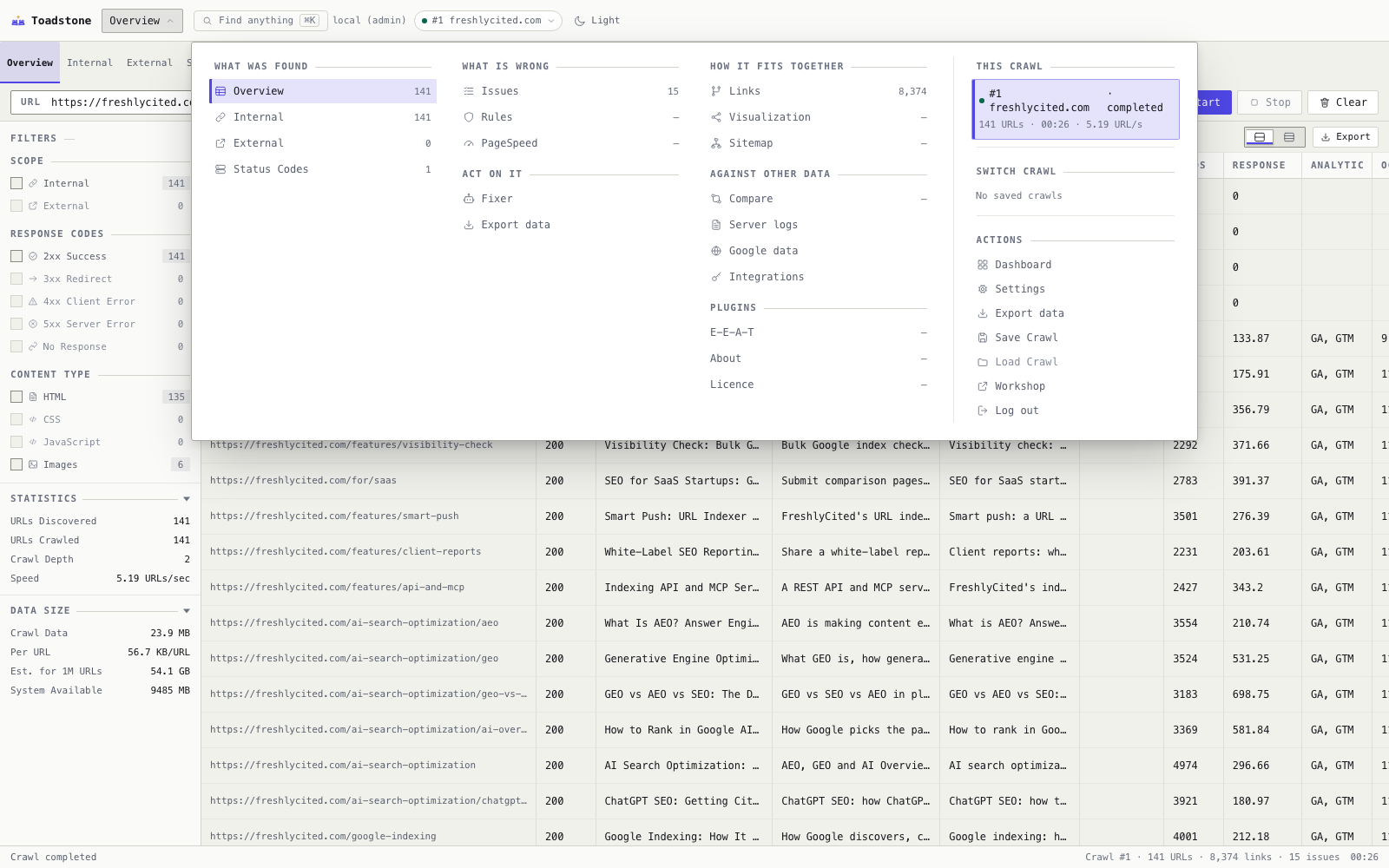The image size is (1389, 868).
Task: Collapse the Statistics section
Action: [x=187, y=499]
